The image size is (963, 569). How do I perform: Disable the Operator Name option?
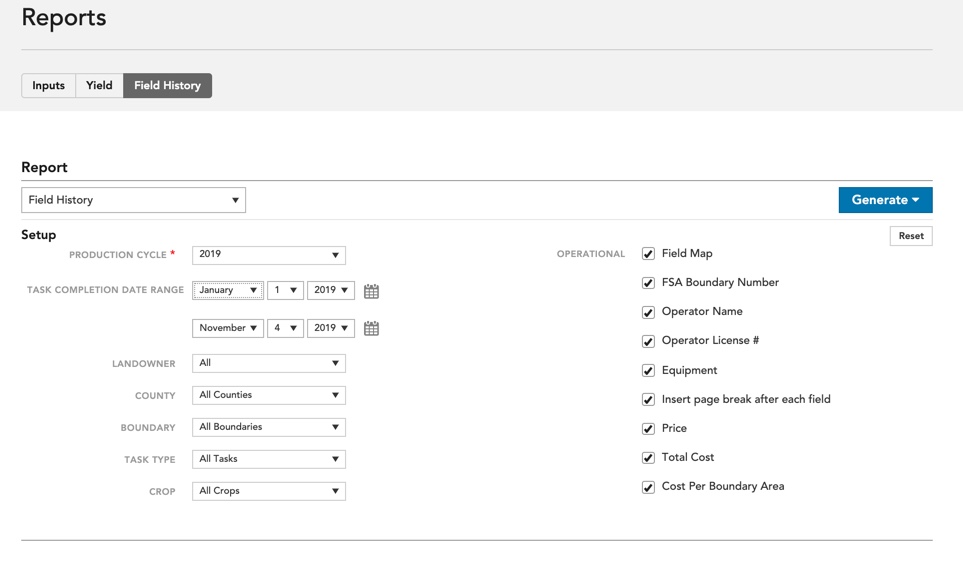click(x=648, y=312)
